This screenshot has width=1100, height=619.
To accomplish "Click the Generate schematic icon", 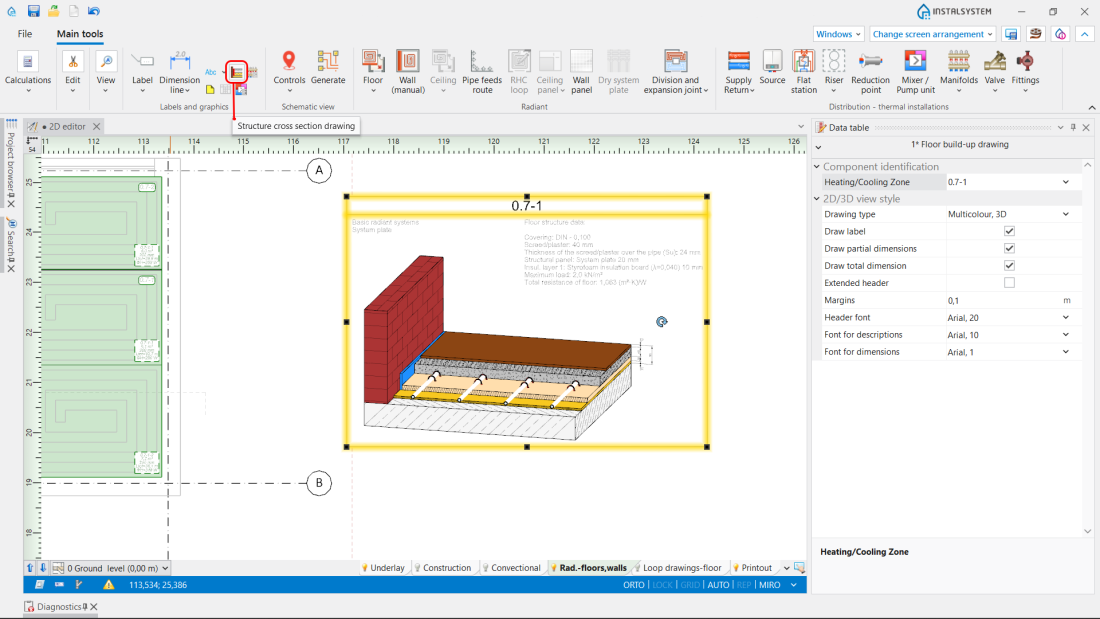I will pyautogui.click(x=328, y=68).
